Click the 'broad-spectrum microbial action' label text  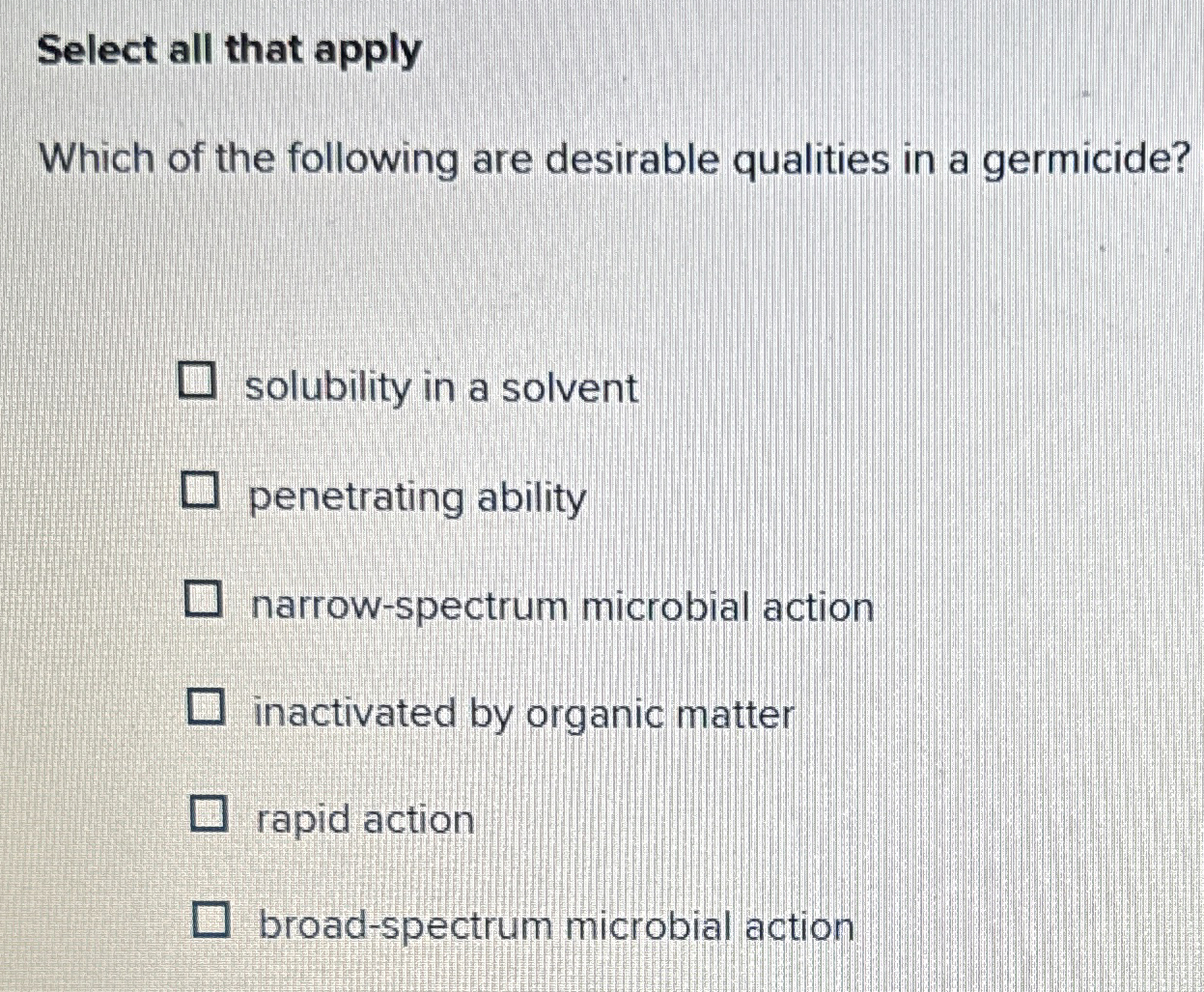[x=557, y=928]
